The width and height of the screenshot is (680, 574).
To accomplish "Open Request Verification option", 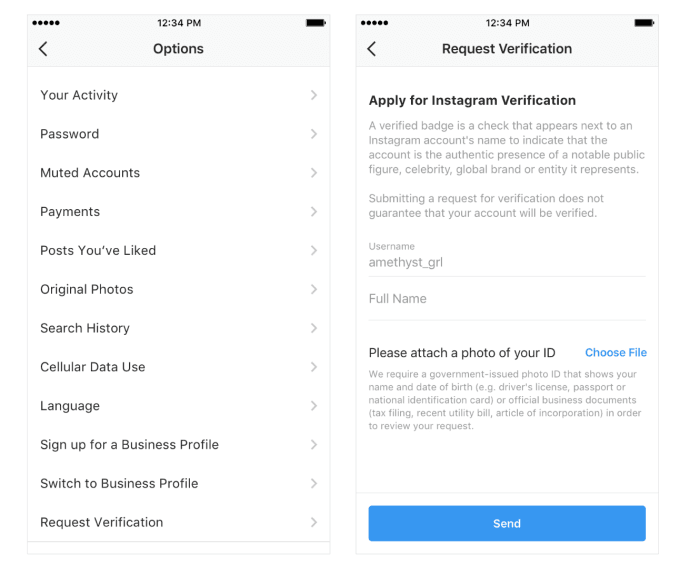I will point(102,522).
